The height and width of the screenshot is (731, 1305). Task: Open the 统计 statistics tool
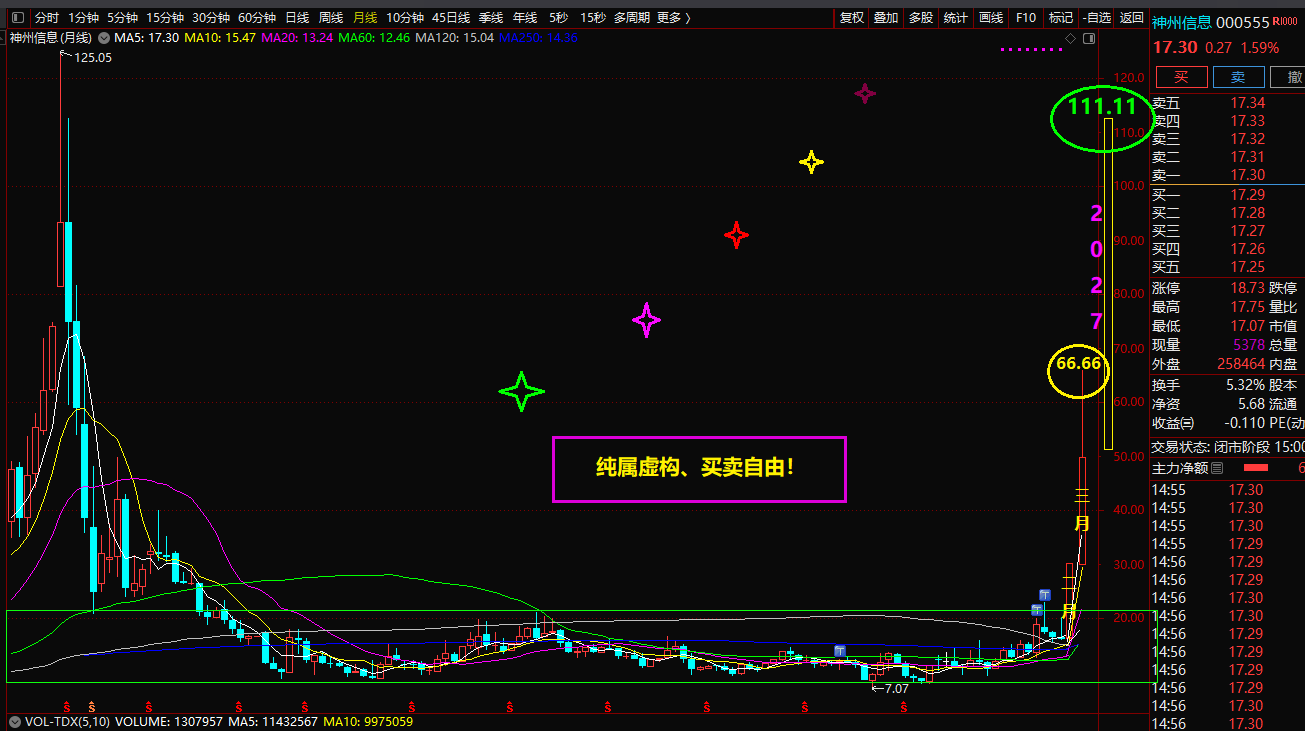[x=956, y=18]
